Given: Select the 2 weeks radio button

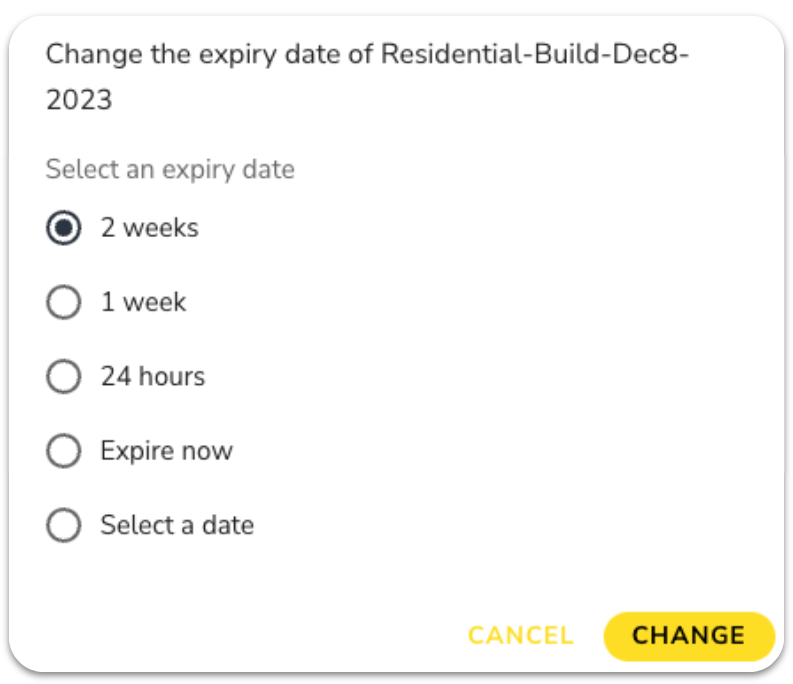Looking at the screenshot, I should click(x=64, y=228).
